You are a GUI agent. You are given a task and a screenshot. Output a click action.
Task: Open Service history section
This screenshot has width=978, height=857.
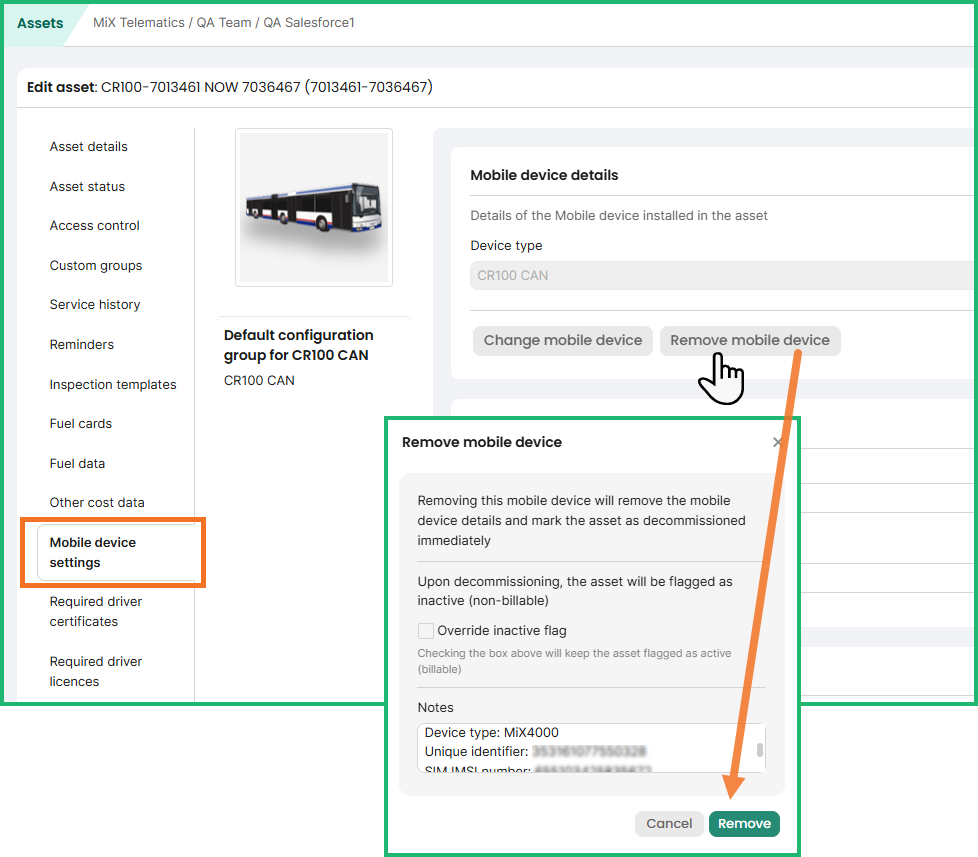tap(95, 305)
